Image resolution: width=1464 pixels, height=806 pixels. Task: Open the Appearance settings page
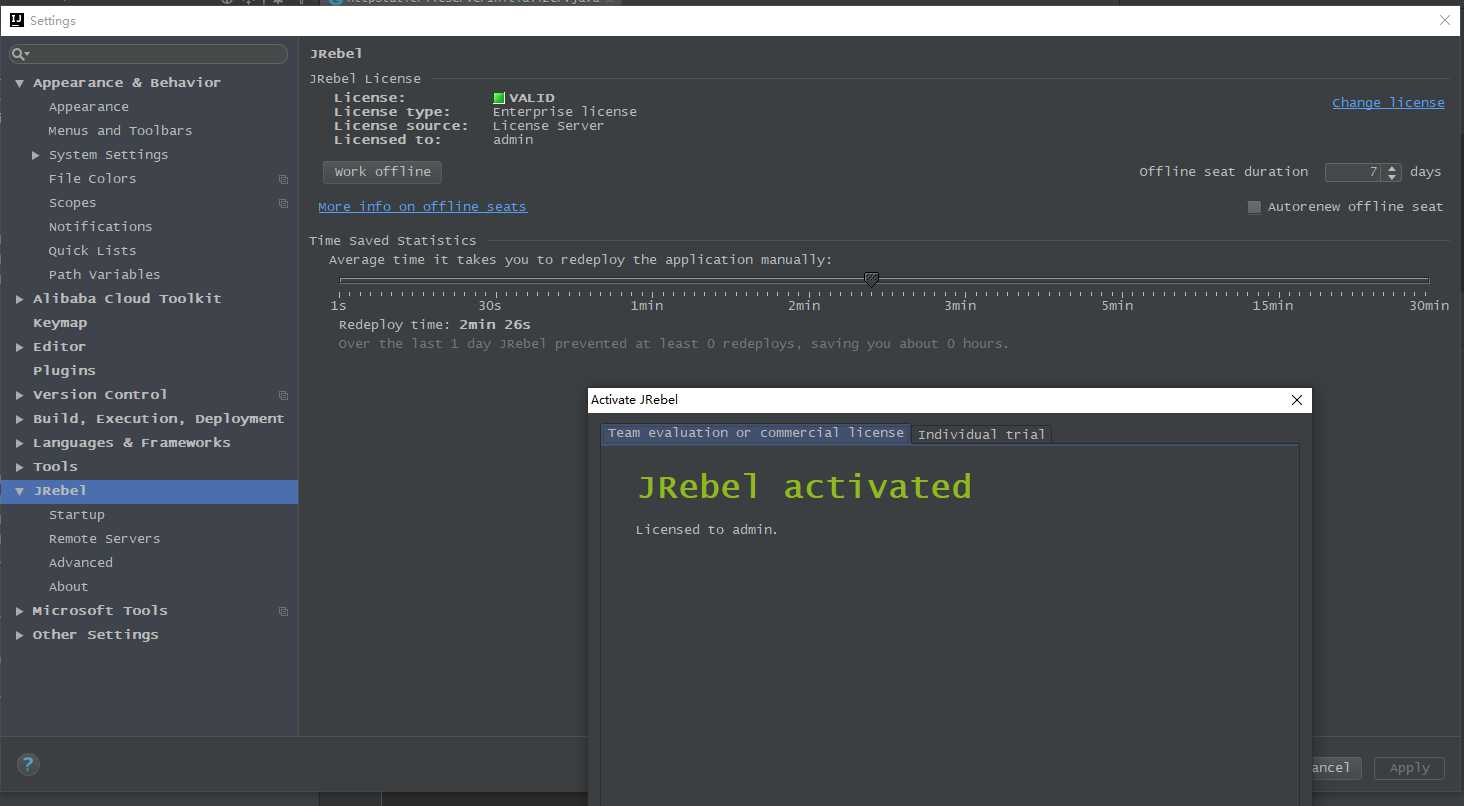tap(88, 107)
